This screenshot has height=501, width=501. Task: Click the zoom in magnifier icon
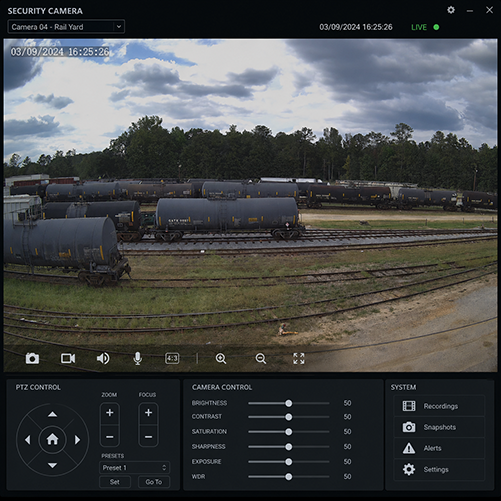[x=221, y=359]
